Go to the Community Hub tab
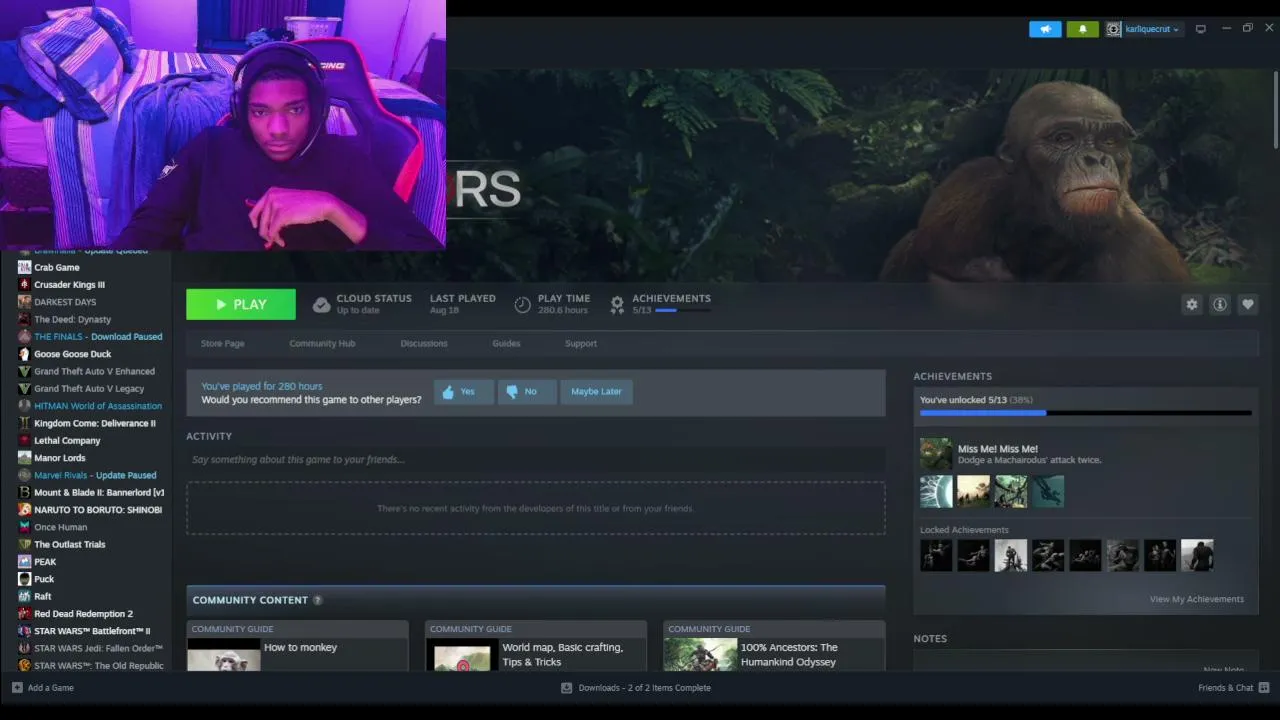 [322, 343]
